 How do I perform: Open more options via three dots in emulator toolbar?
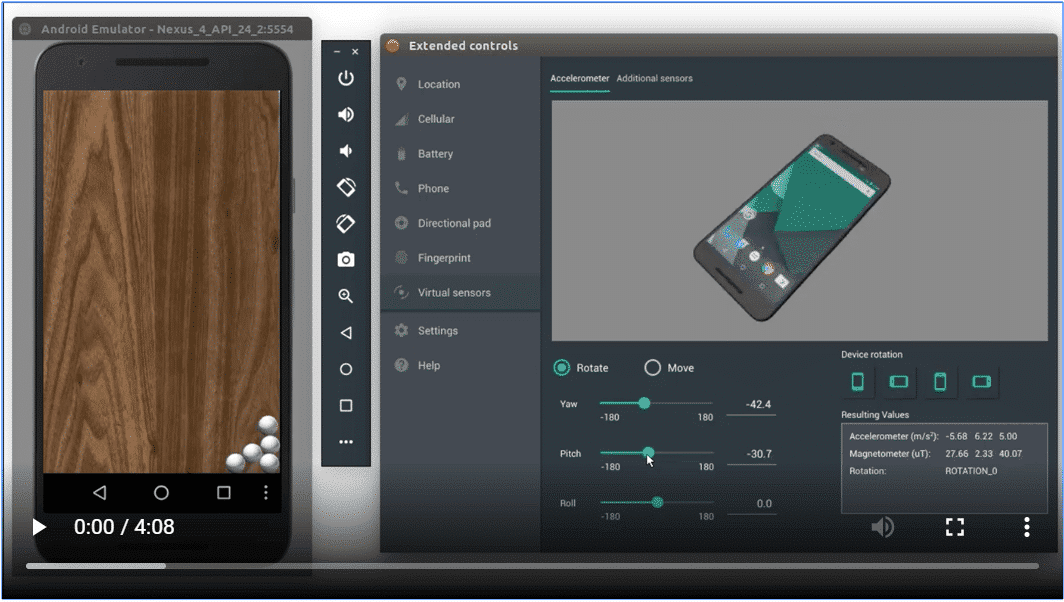click(x=346, y=441)
